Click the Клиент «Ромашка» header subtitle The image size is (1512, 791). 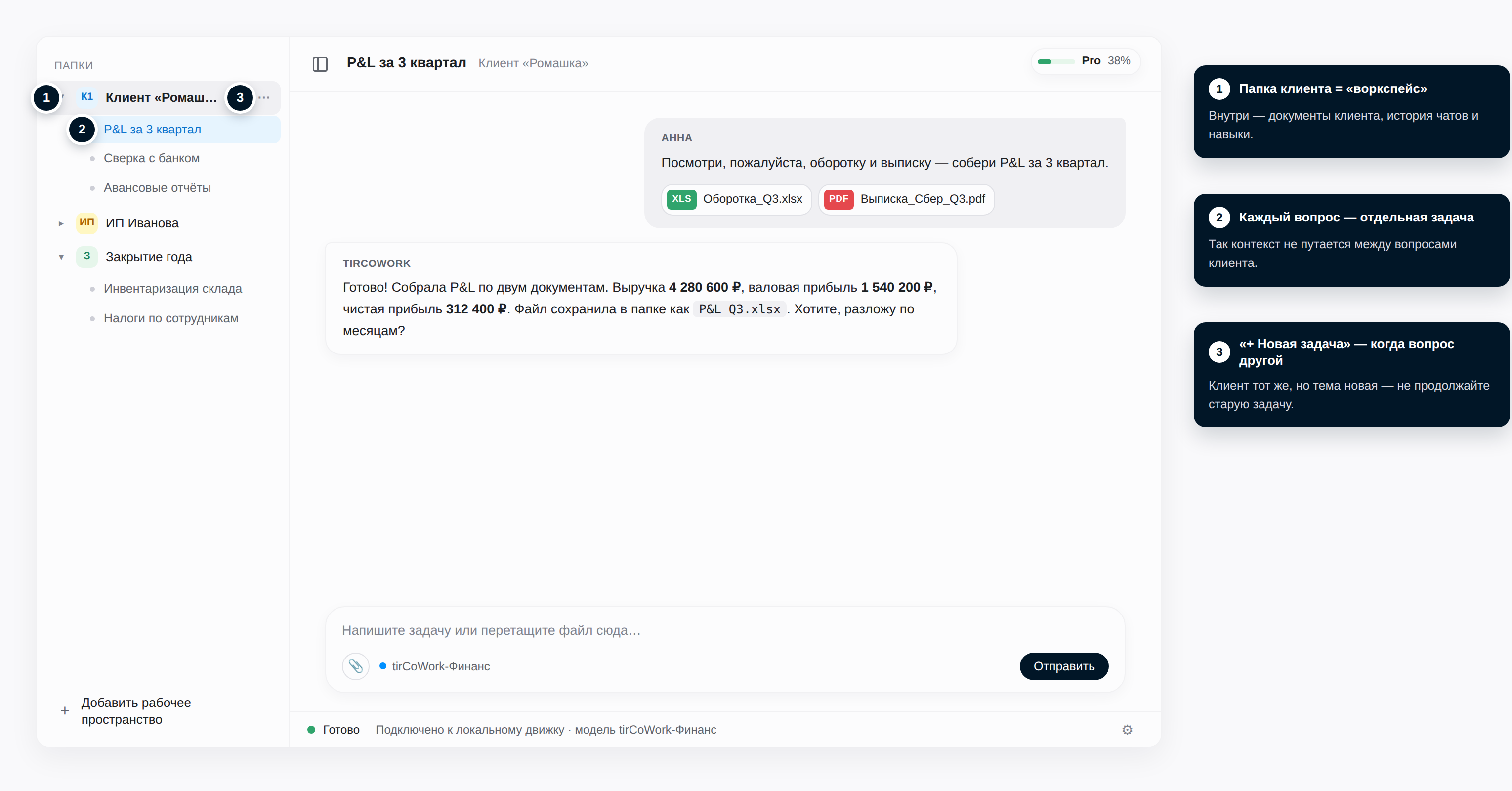(x=533, y=63)
